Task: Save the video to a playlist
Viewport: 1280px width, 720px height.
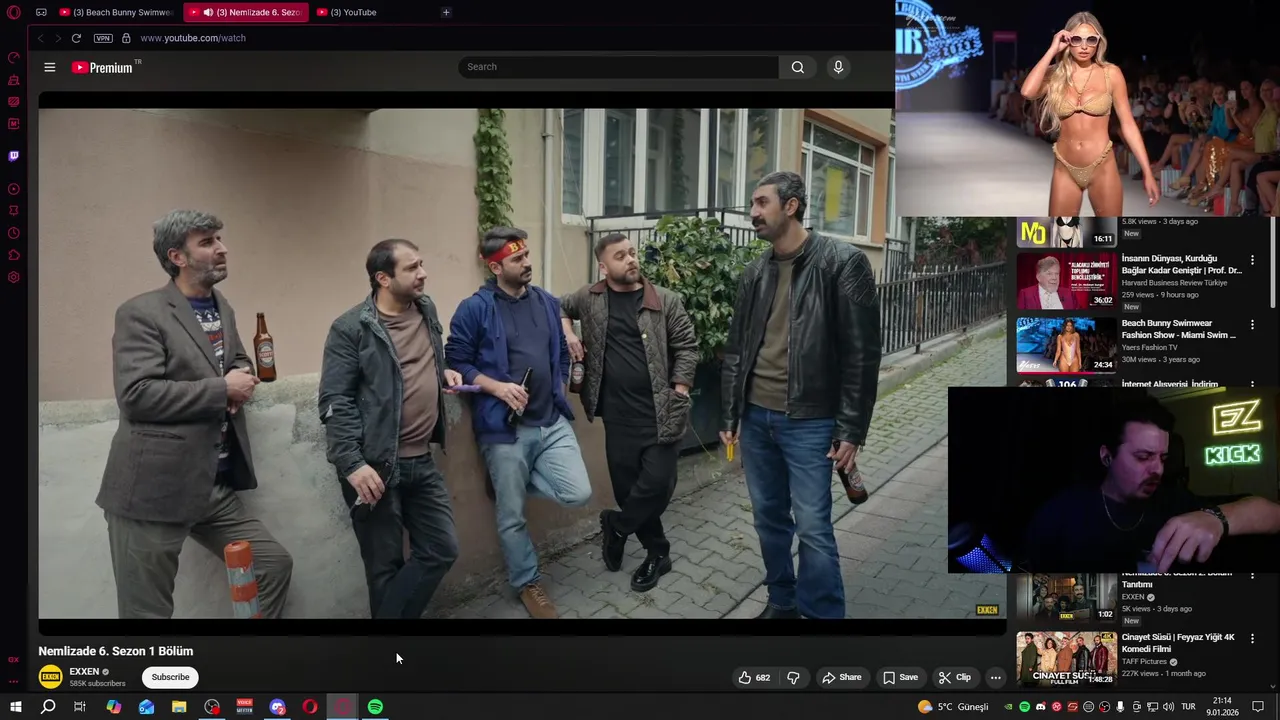Action: [x=900, y=677]
